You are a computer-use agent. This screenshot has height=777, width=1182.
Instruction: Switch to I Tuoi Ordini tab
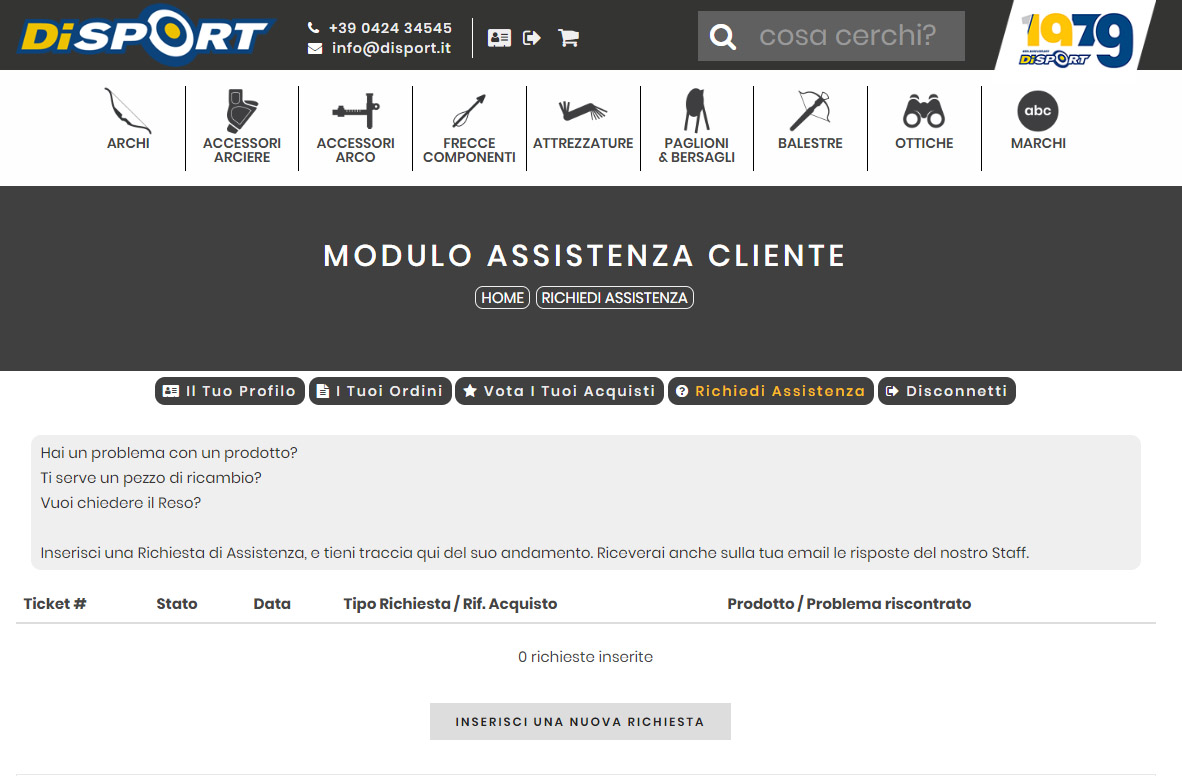click(x=380, y=391)
